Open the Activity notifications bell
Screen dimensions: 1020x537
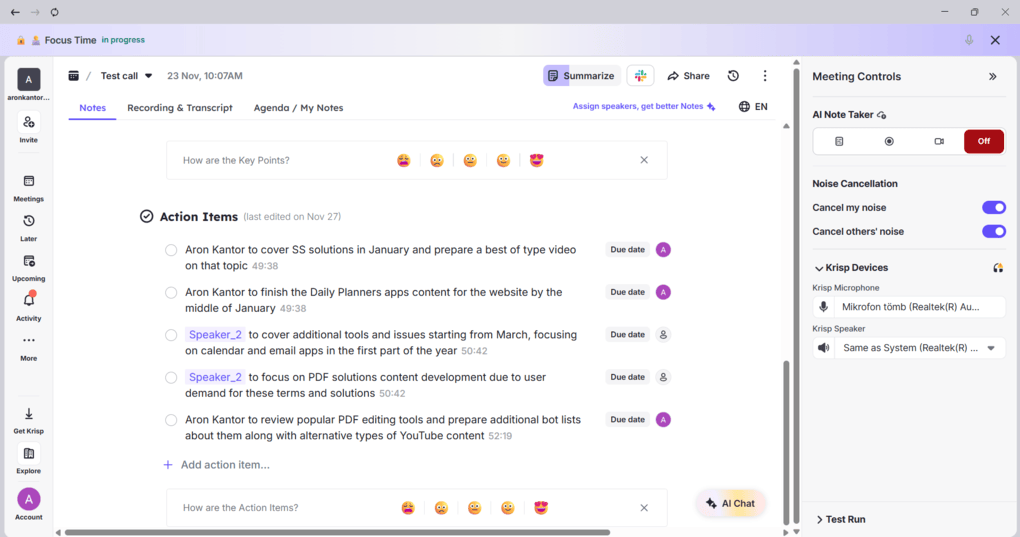[x=29, y=301]
